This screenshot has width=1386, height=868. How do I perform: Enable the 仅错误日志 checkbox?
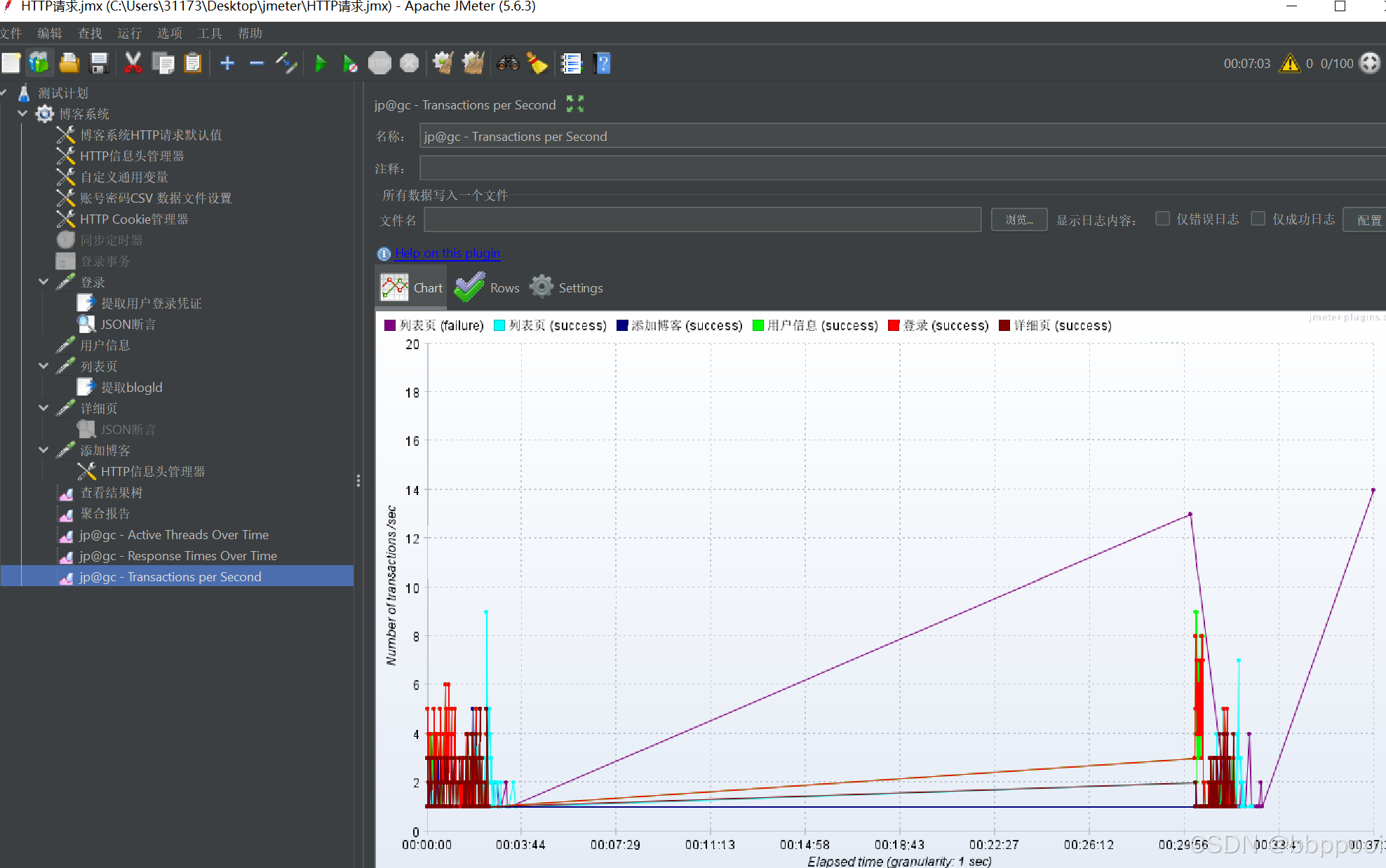click(1162, 219)
